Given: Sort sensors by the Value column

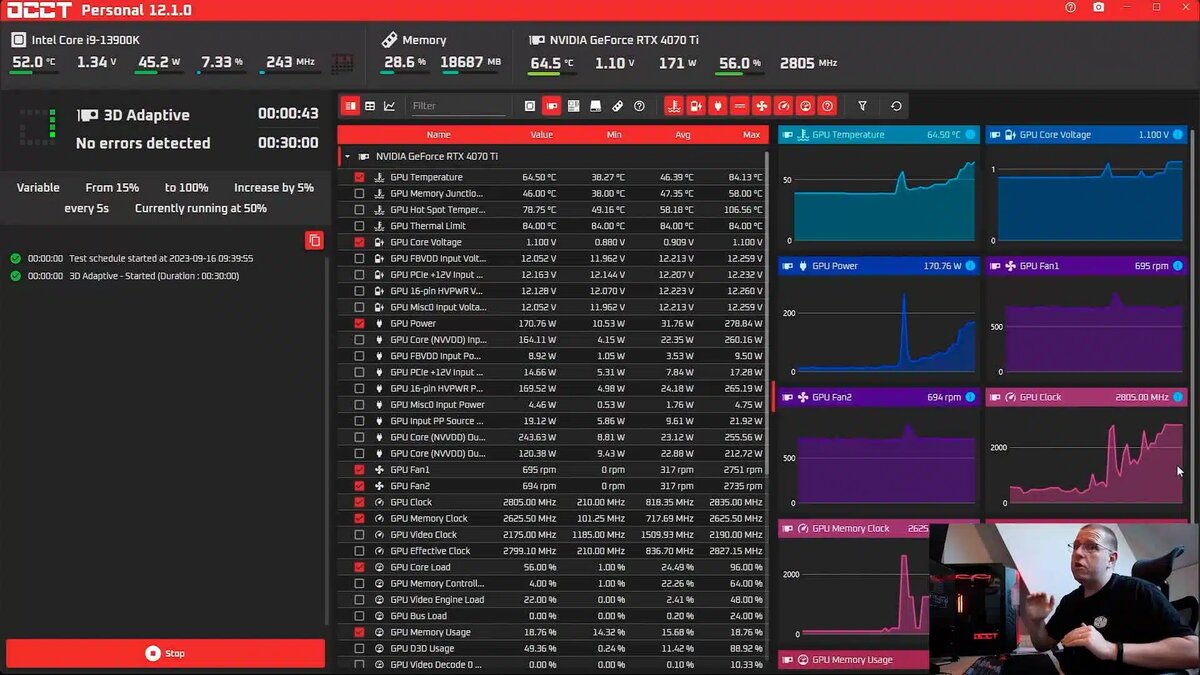Looking at the screenshot, I should point(541,135).
